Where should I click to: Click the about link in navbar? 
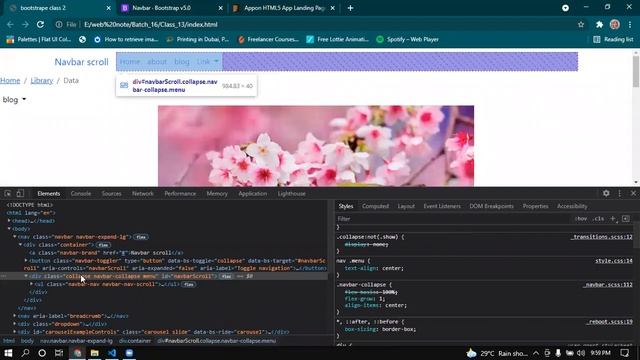[x=157, y=62]
